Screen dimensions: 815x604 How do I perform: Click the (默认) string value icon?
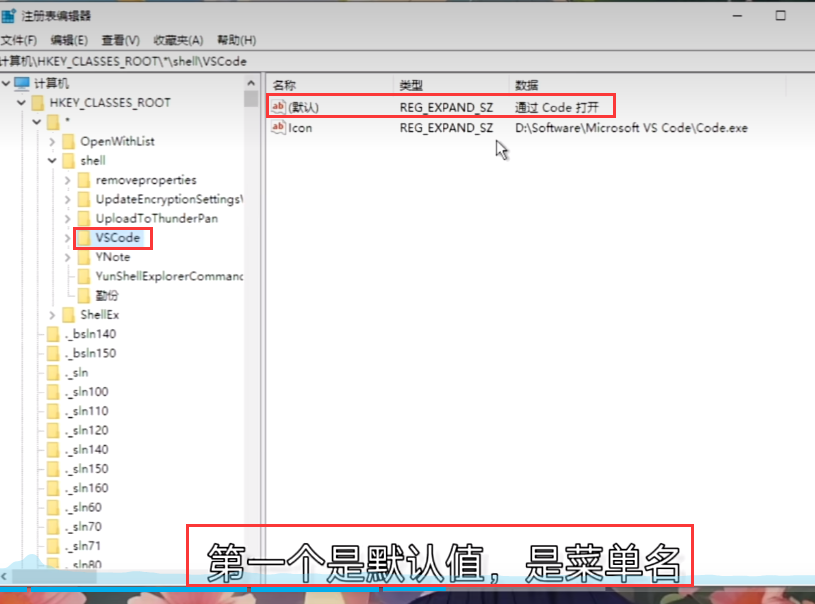point(279,107)
